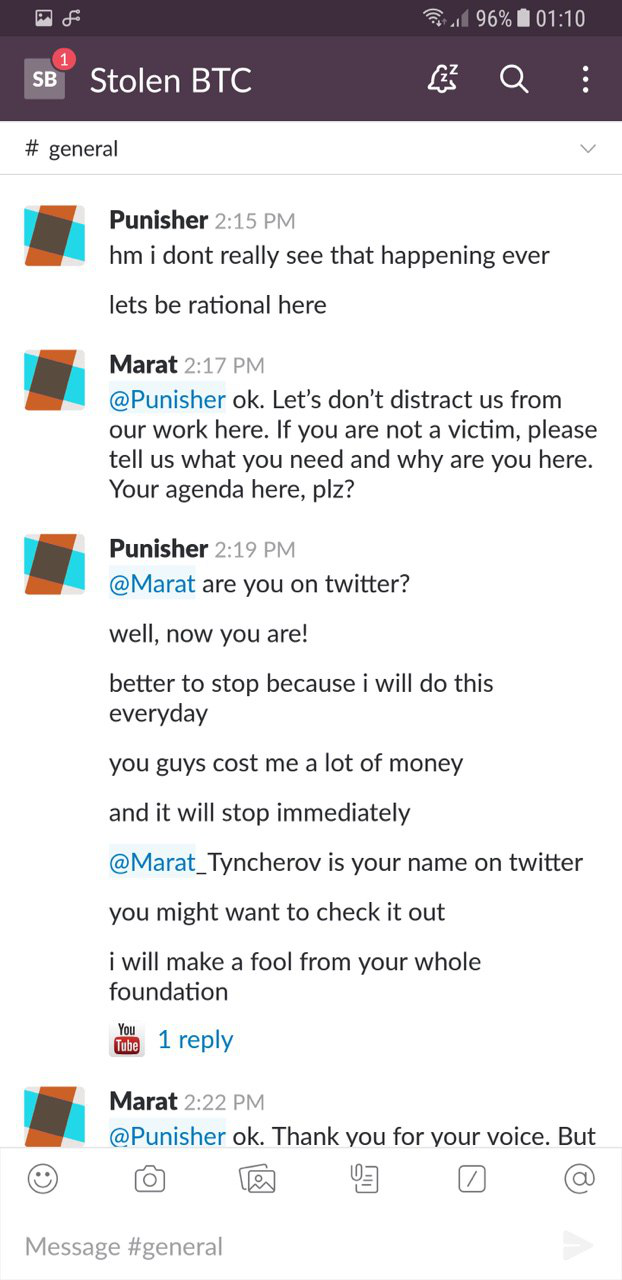This screenshot has height=1280, width=622.
Task: Open search with the magnifier icon
Action: [x=514, y=79]
